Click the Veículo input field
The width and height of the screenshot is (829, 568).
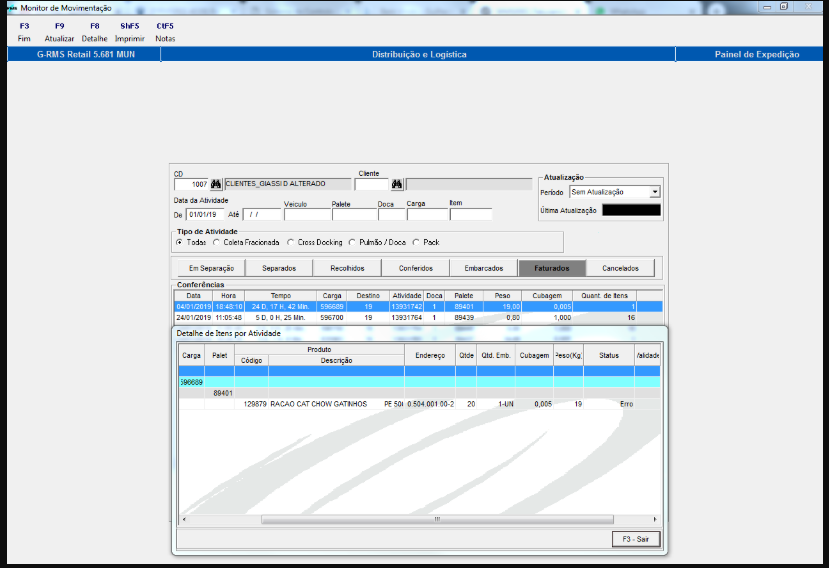pos(307,215)
